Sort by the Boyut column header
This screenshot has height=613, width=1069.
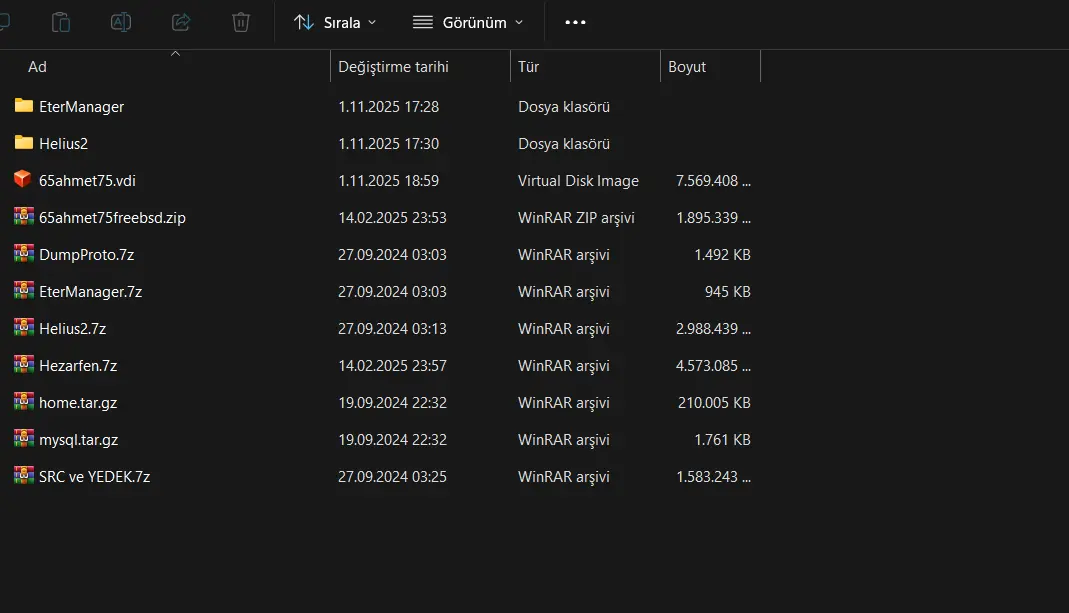click(687, 67)
